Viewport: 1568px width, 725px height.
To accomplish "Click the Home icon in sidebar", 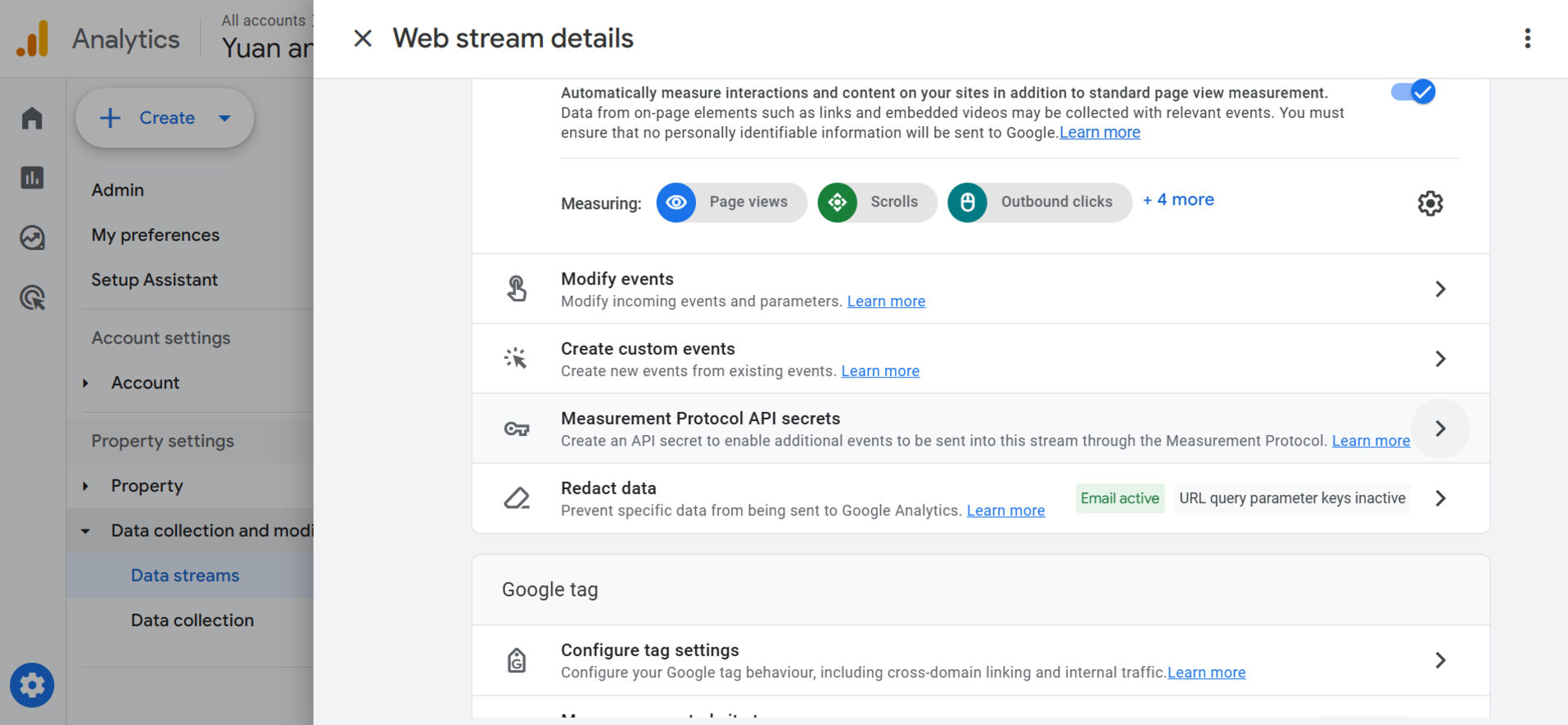I will pos(32,119).
